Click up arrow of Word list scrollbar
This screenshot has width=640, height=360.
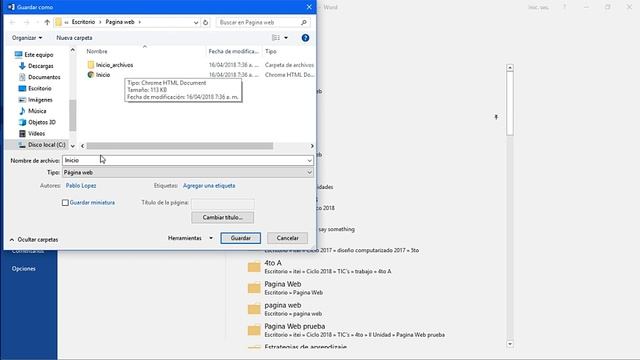(510, 67)
